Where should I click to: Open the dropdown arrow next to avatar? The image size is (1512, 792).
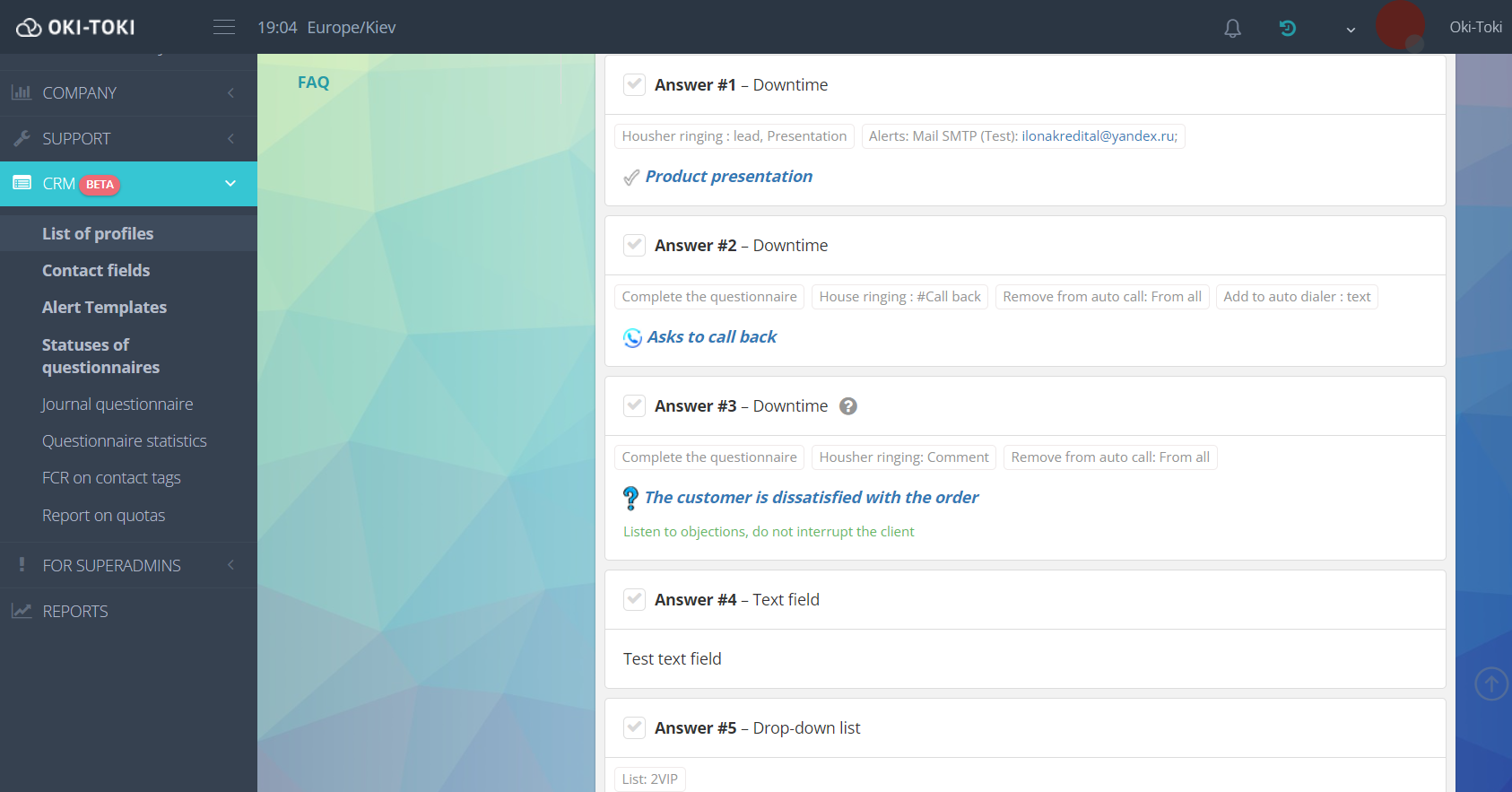click(x=1350, y=30)
